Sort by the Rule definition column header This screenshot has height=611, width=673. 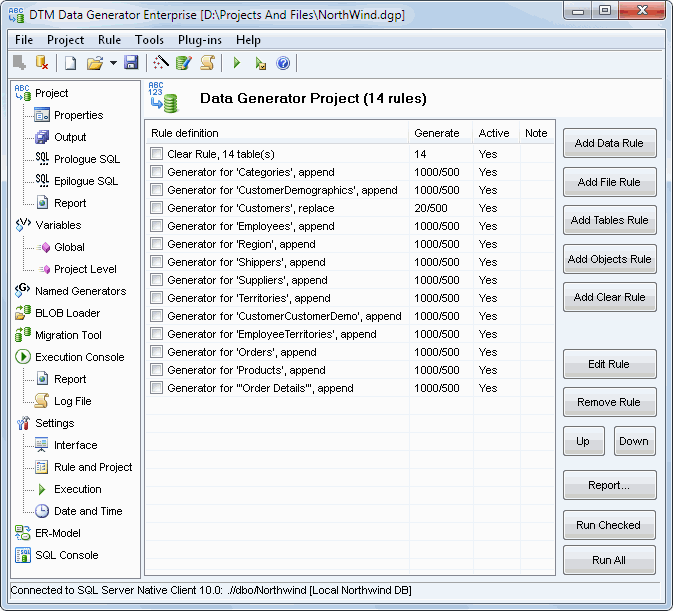tap(277, 133)
